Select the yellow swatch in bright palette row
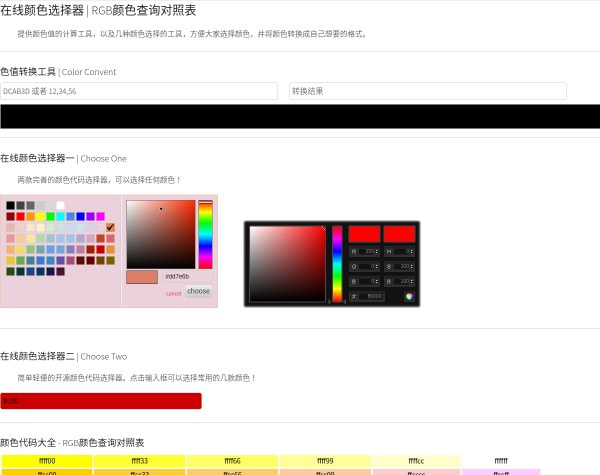 coord(40,216)
